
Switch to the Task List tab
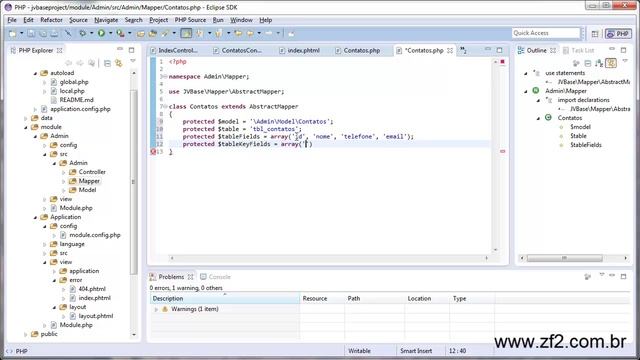point(578,50)
